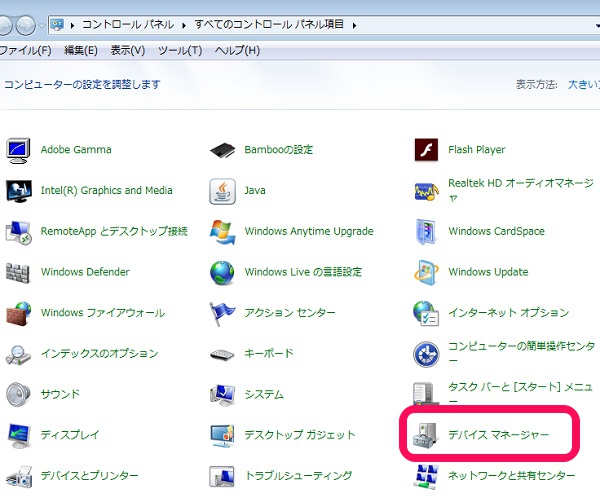Open the キーボード link text
600x498 pixels.
click(x=269, y=353)
